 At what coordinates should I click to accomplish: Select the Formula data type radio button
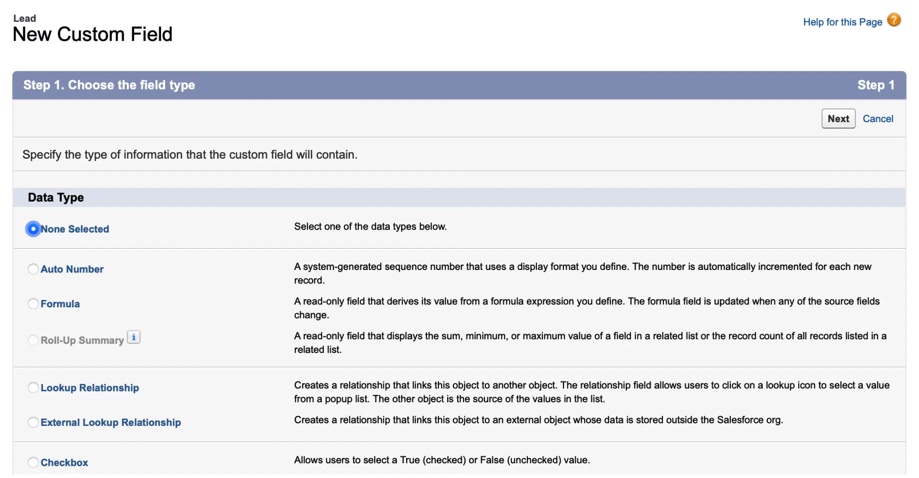pyautogui.click(x=33, y=303)
